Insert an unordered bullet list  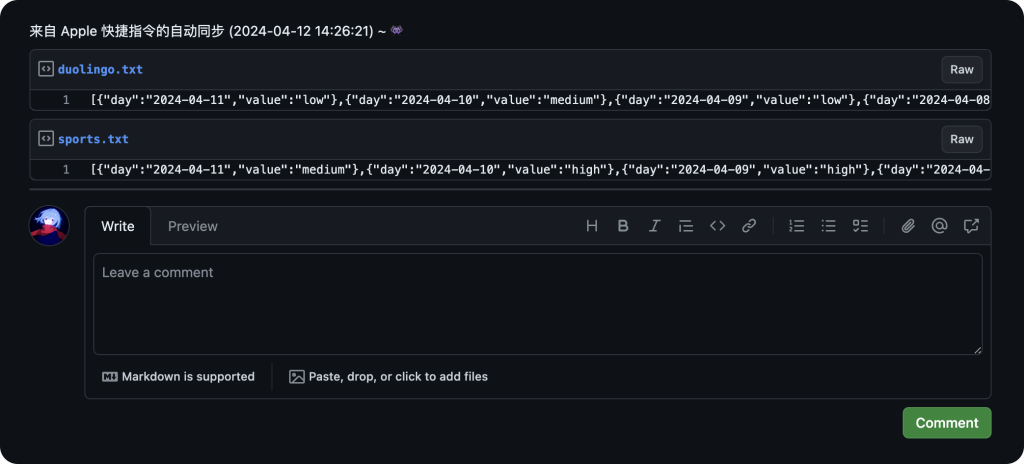point(828,226)
